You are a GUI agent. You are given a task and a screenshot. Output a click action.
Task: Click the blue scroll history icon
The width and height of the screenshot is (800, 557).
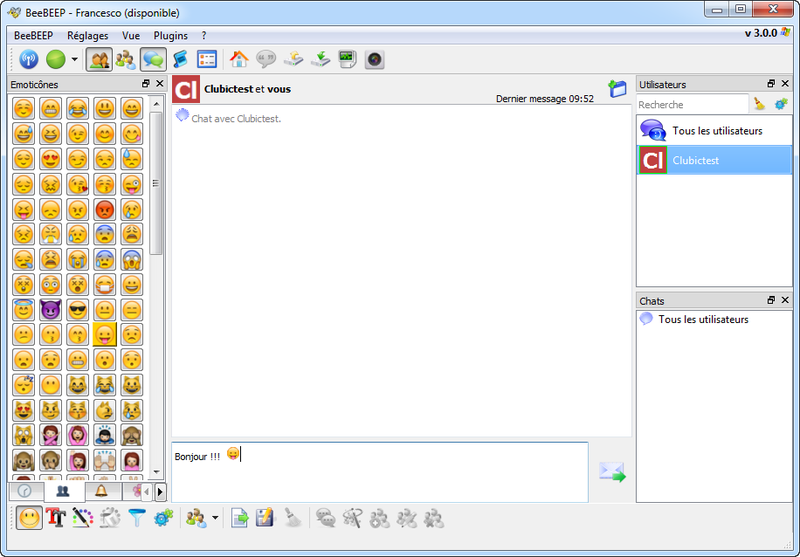pyautogui.click(x=180, y=60)
